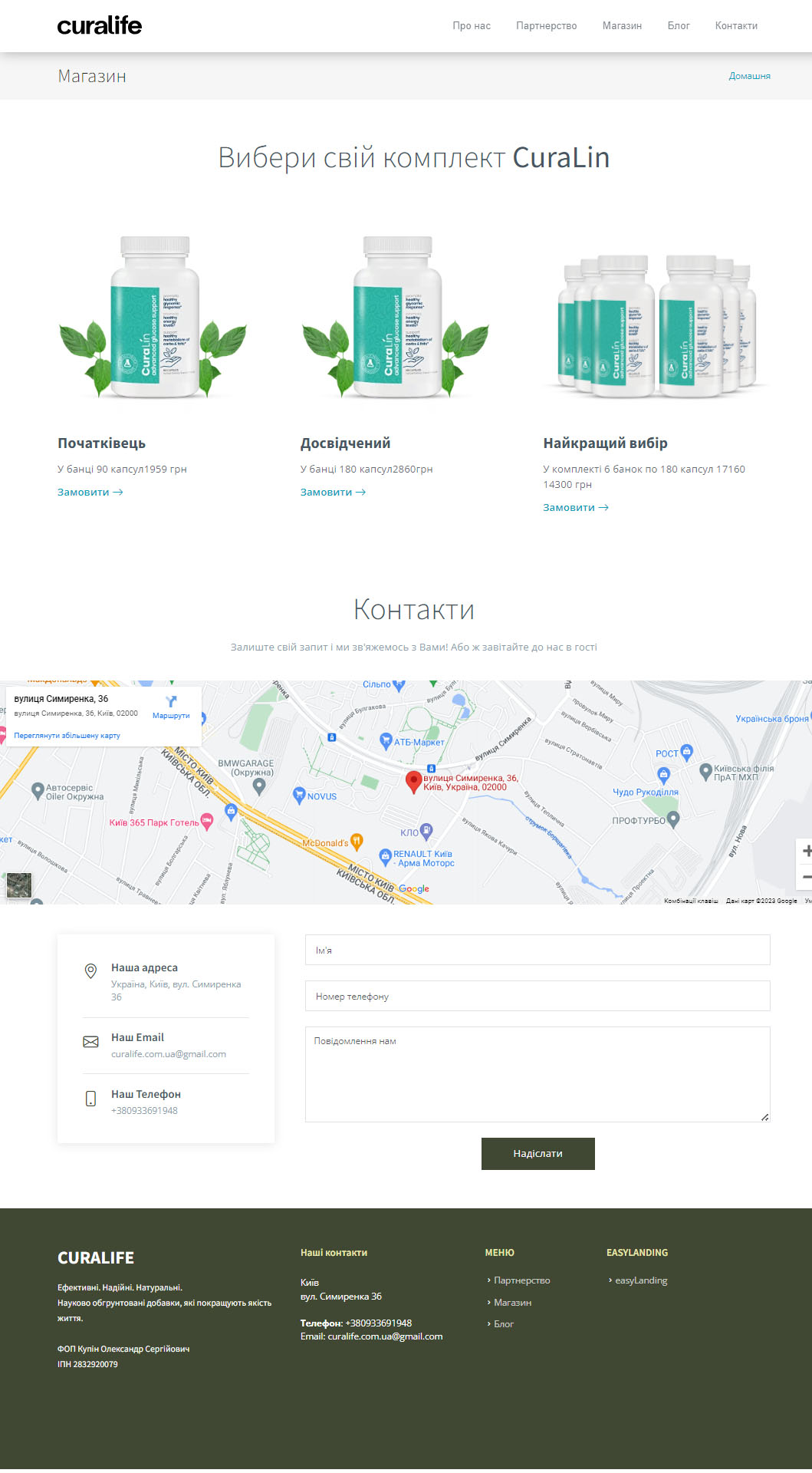The height and width of the screenshot is (1473, 812).
Task: Click the ПРОФТУРБО marker on the map
Action: click(x=674, y=819)
